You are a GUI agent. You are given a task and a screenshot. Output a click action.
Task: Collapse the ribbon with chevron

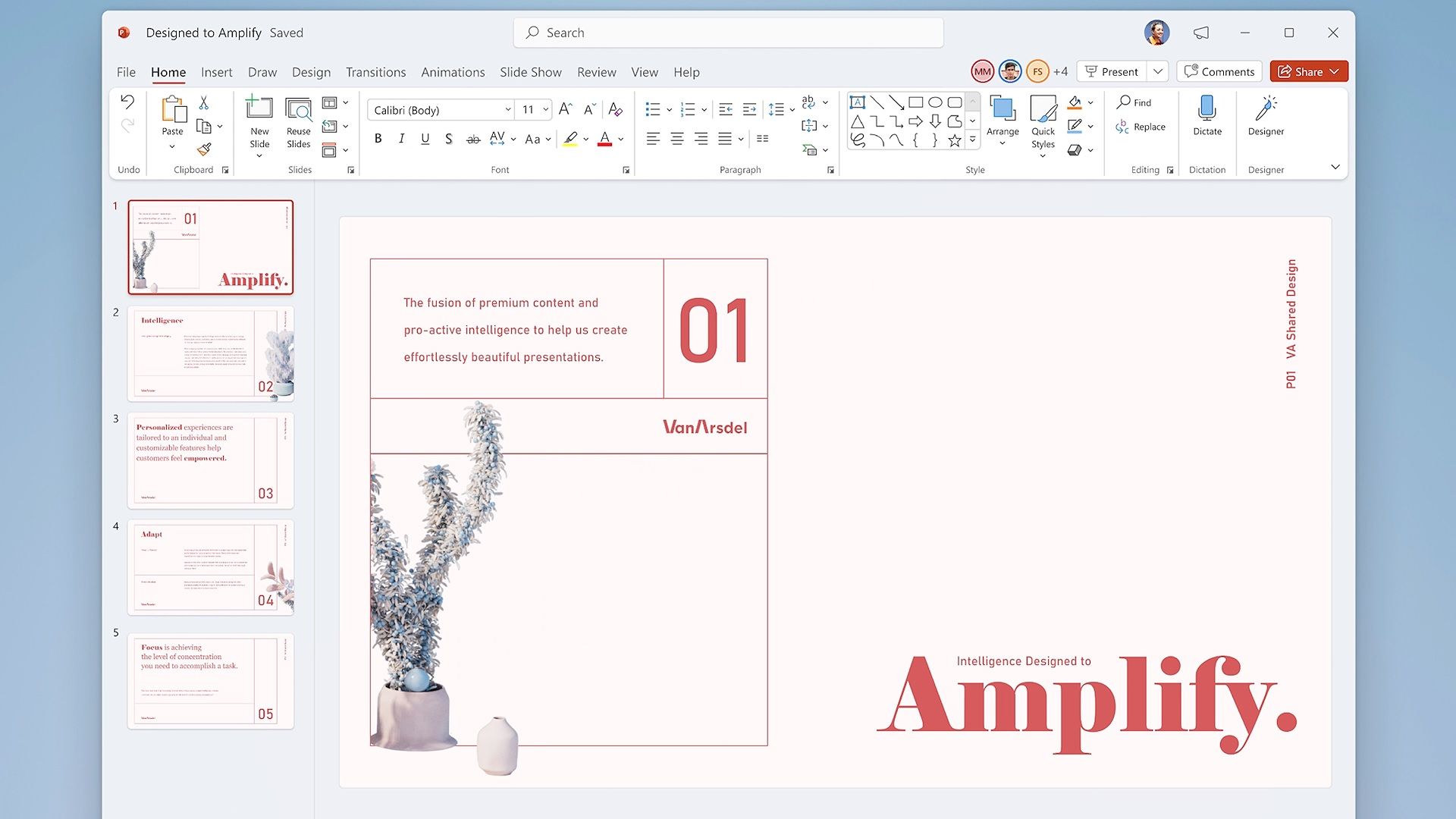tap(1335, 167)
